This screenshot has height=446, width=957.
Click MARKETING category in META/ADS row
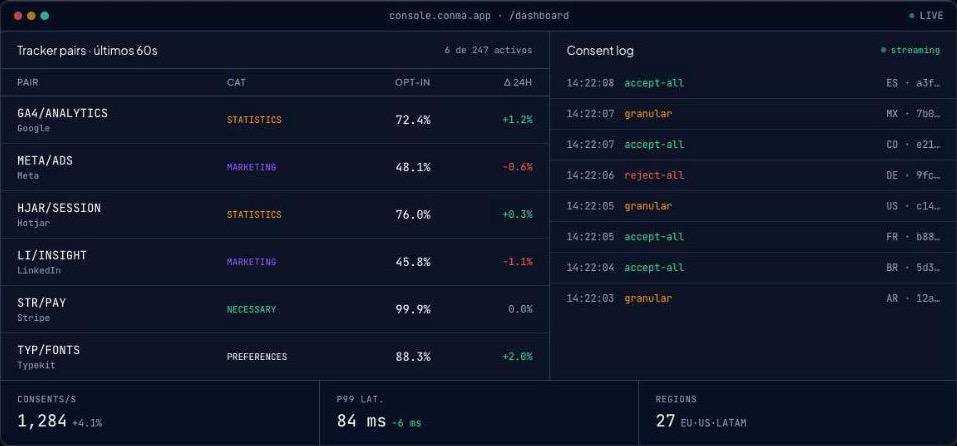[x=251, y=167]
